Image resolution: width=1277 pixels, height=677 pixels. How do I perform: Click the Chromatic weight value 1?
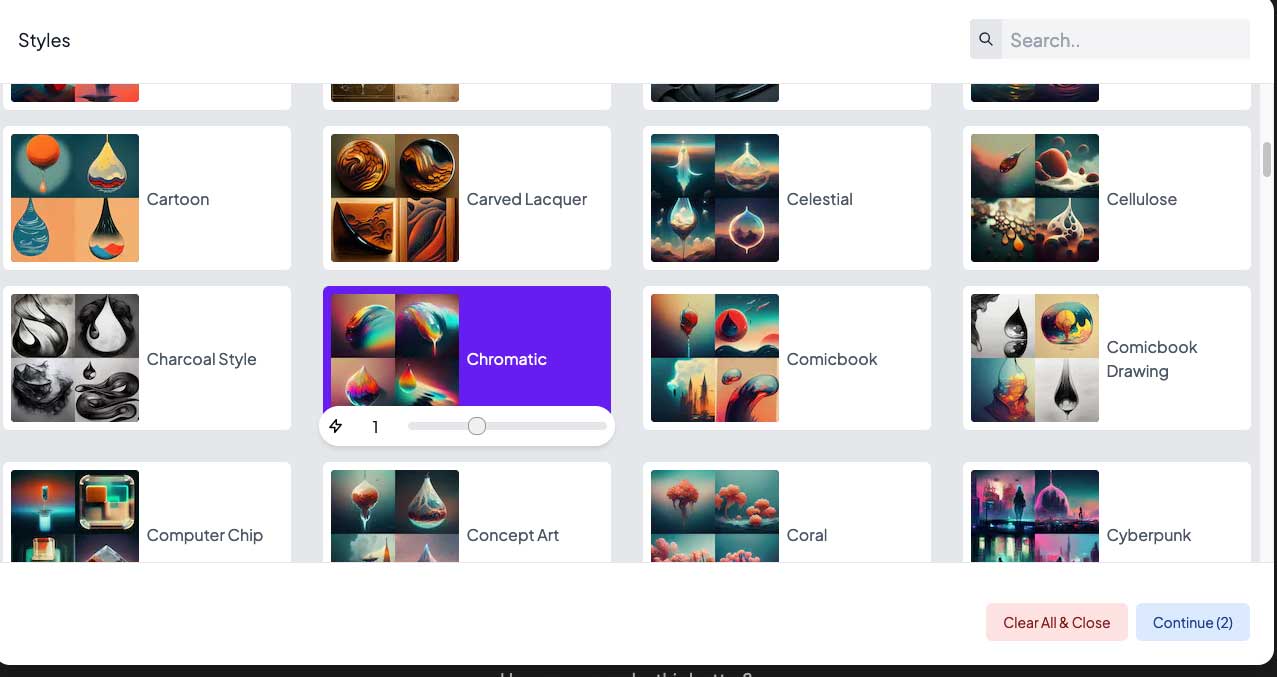click(375, 427)
